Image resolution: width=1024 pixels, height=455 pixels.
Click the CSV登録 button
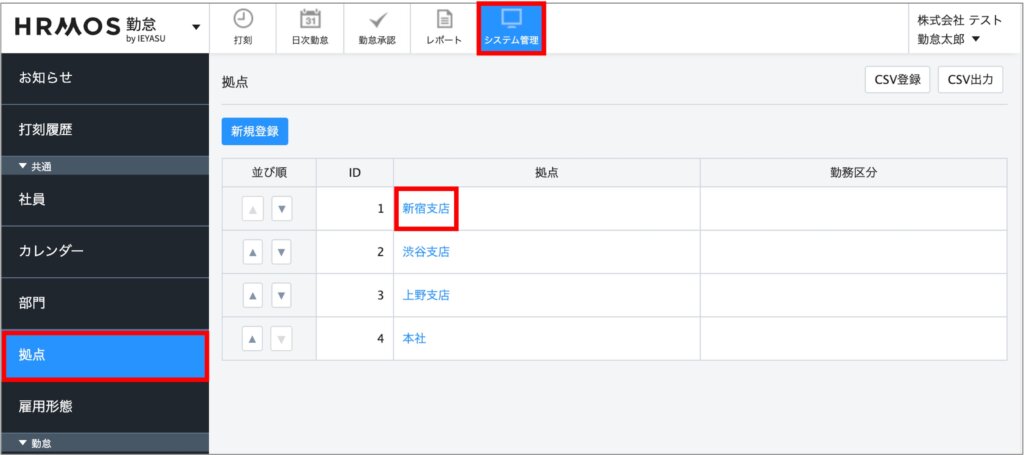pos(897,80)
